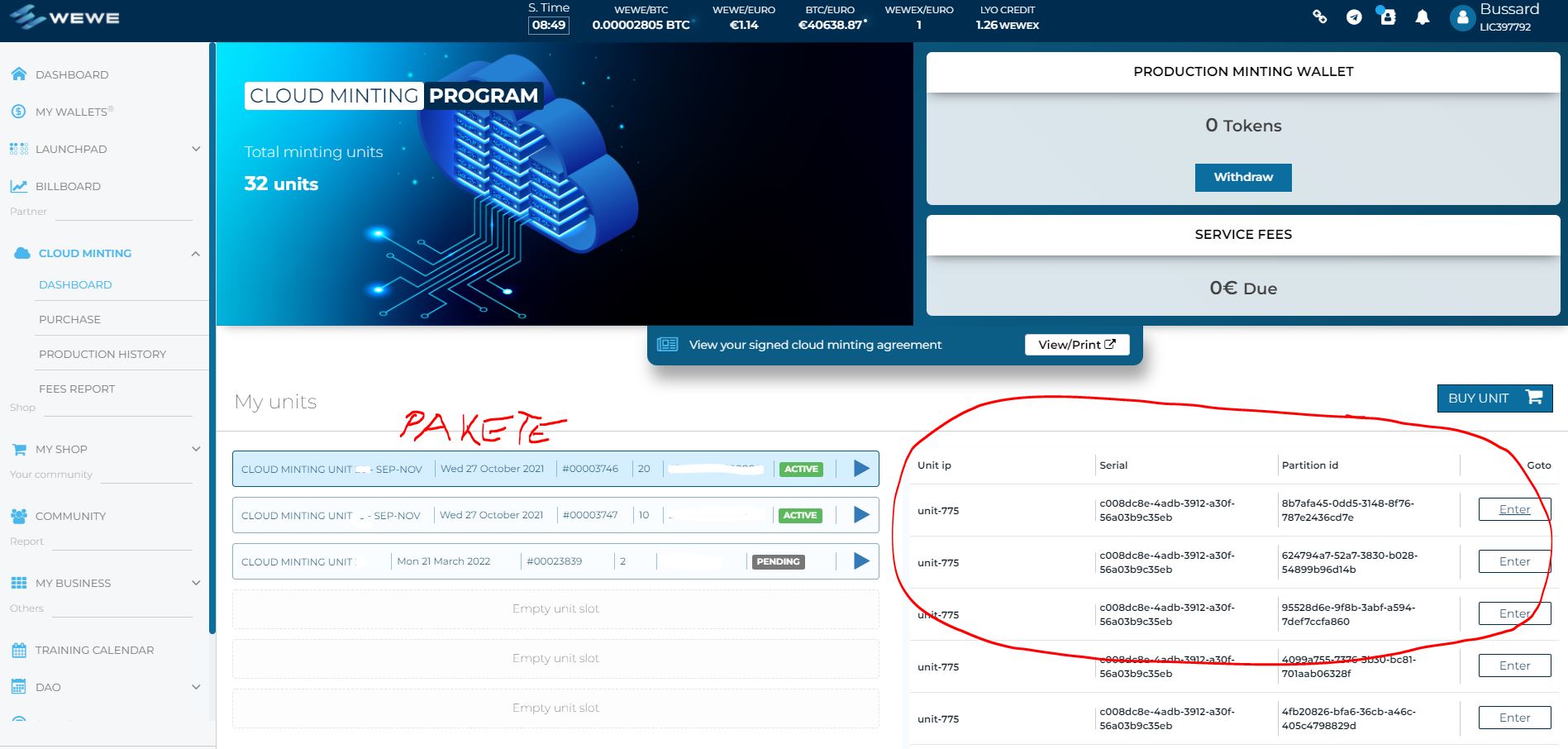1568x749 pixels.
Task: Click the My Shop cart icon
Action: [x=19, y=449]
